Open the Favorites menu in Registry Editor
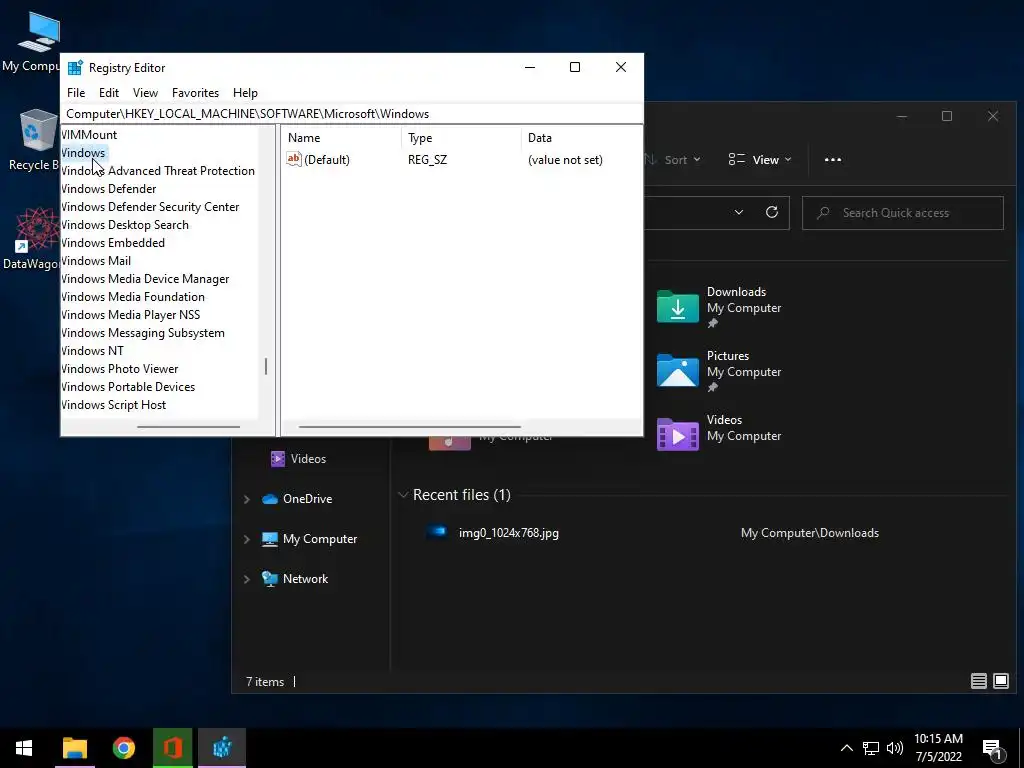1024x768 pixels. [x=195, y=93]
